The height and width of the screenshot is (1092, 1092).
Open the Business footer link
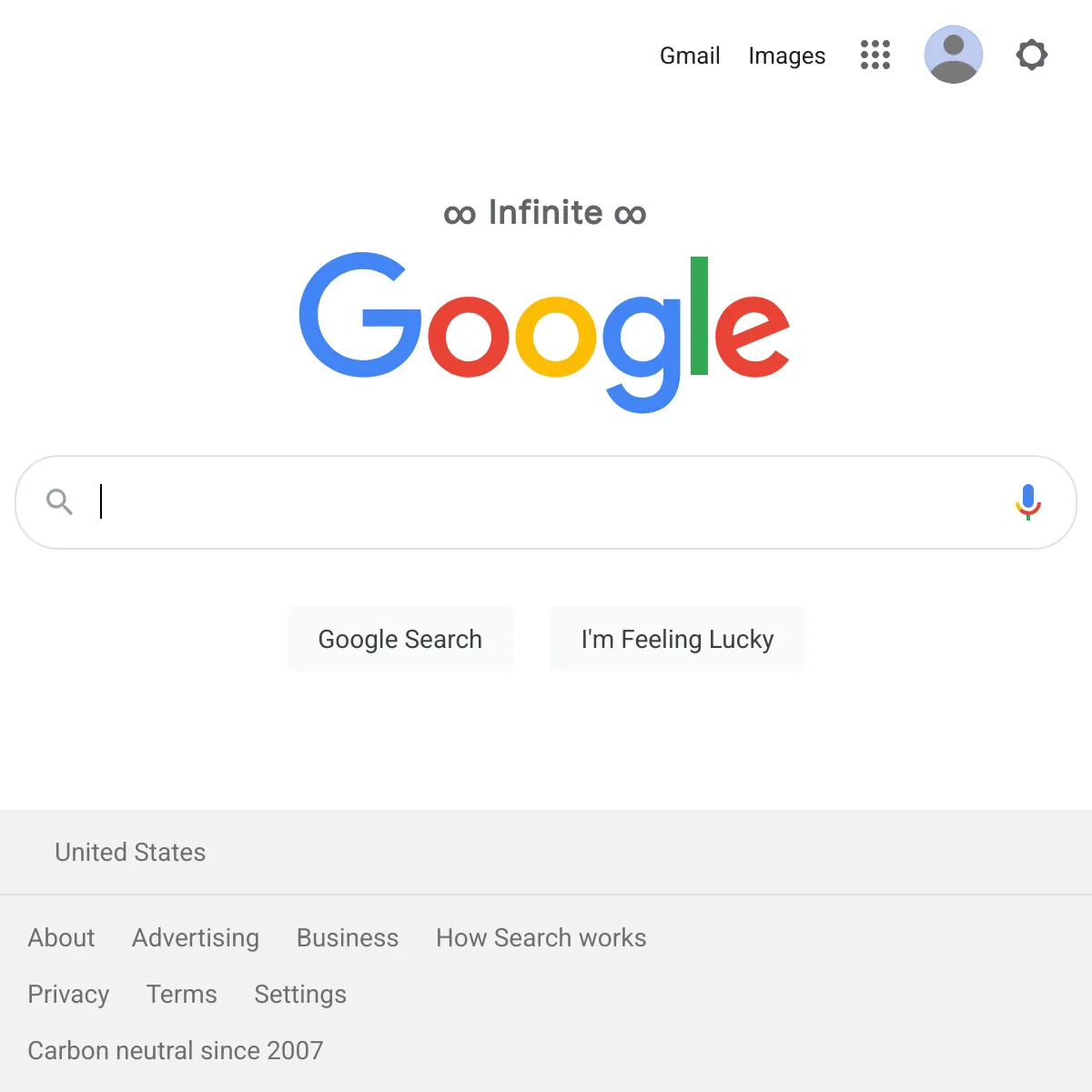348,937
